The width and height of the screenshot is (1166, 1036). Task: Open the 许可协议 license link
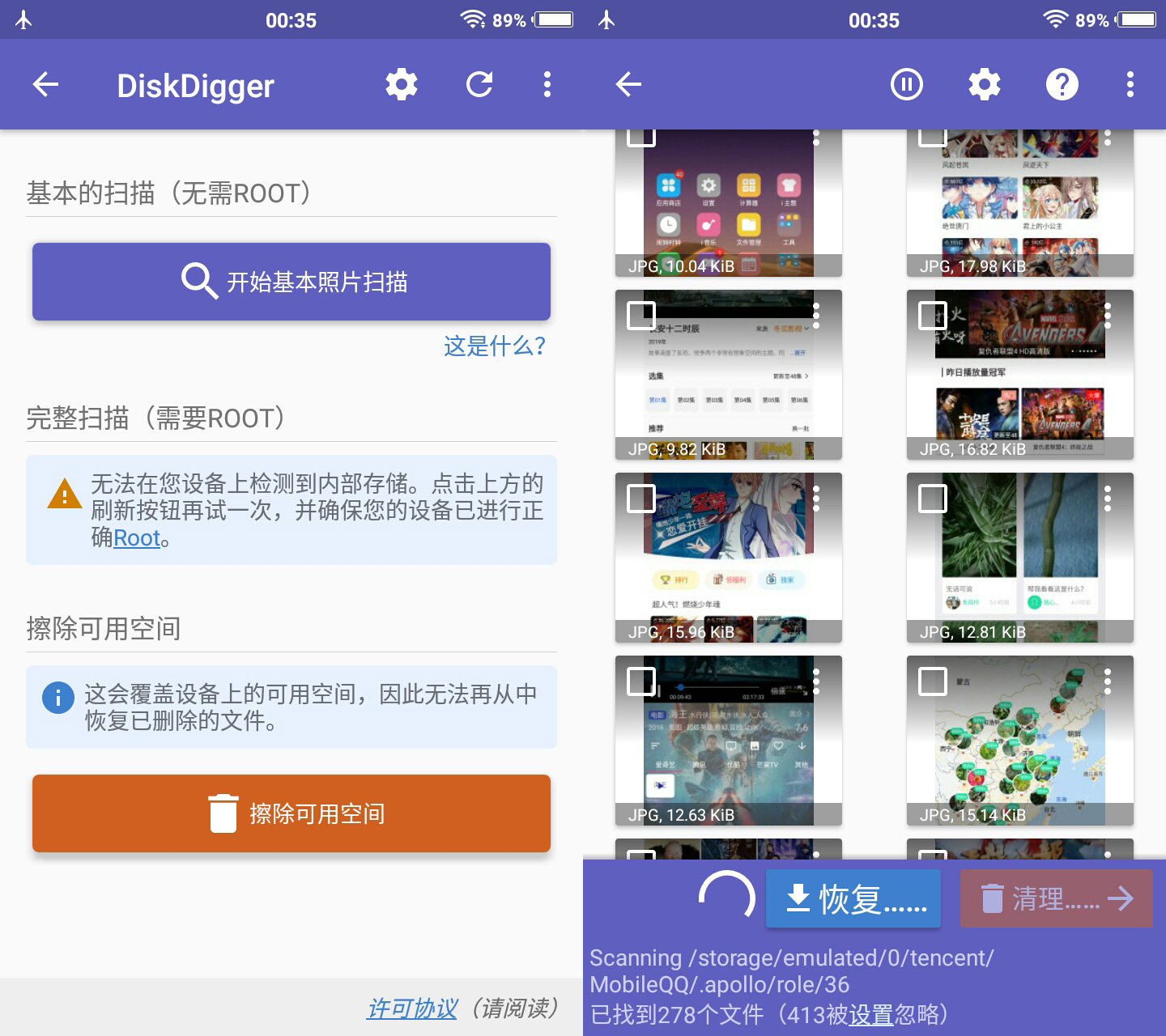412,1008
